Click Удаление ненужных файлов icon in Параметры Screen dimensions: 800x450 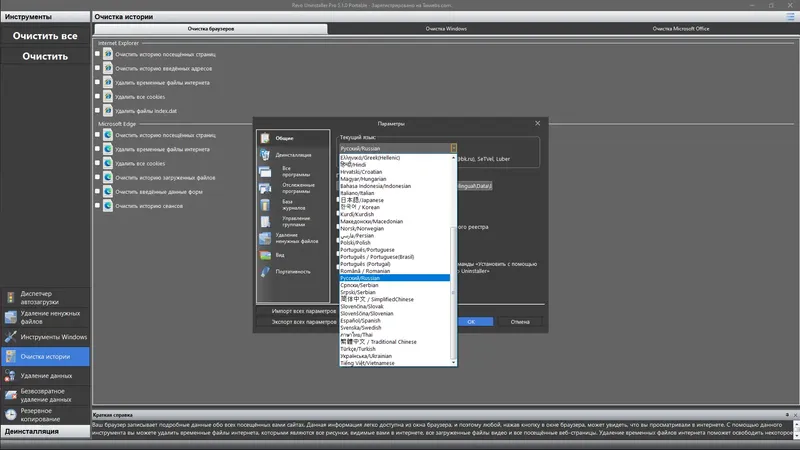(265, 238)
